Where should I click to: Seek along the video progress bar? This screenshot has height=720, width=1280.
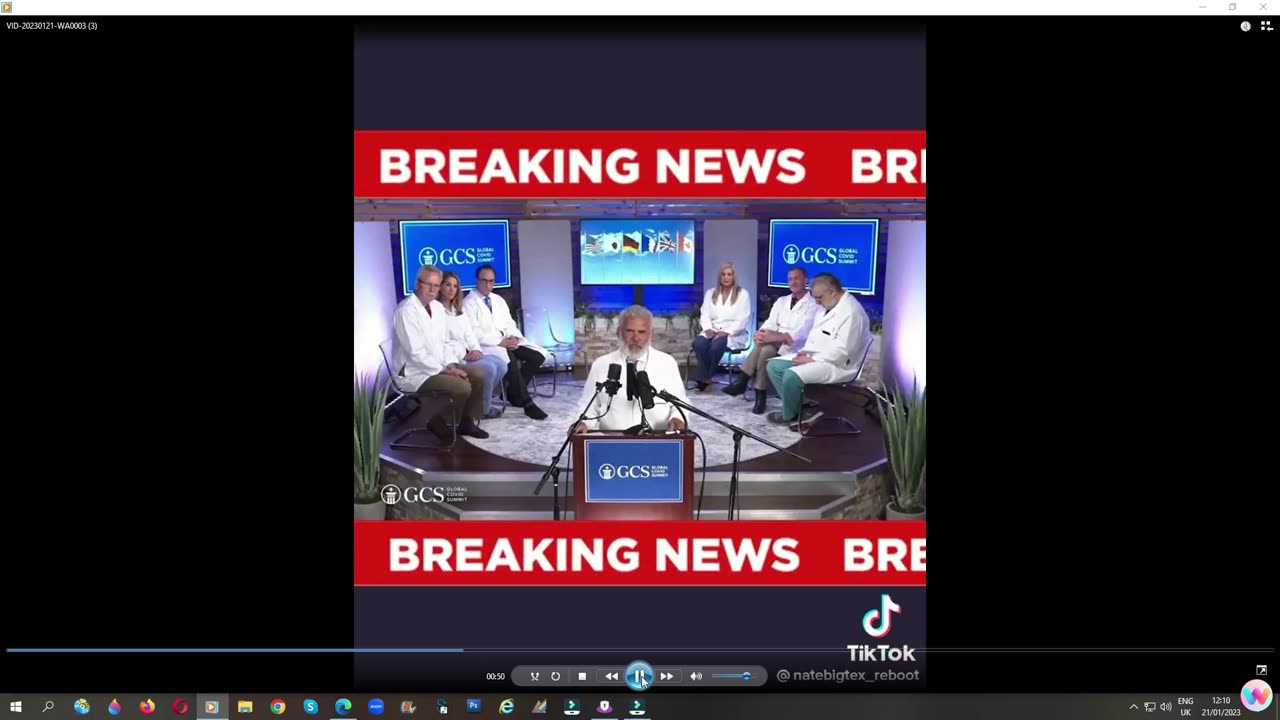[x=640, y=650]
